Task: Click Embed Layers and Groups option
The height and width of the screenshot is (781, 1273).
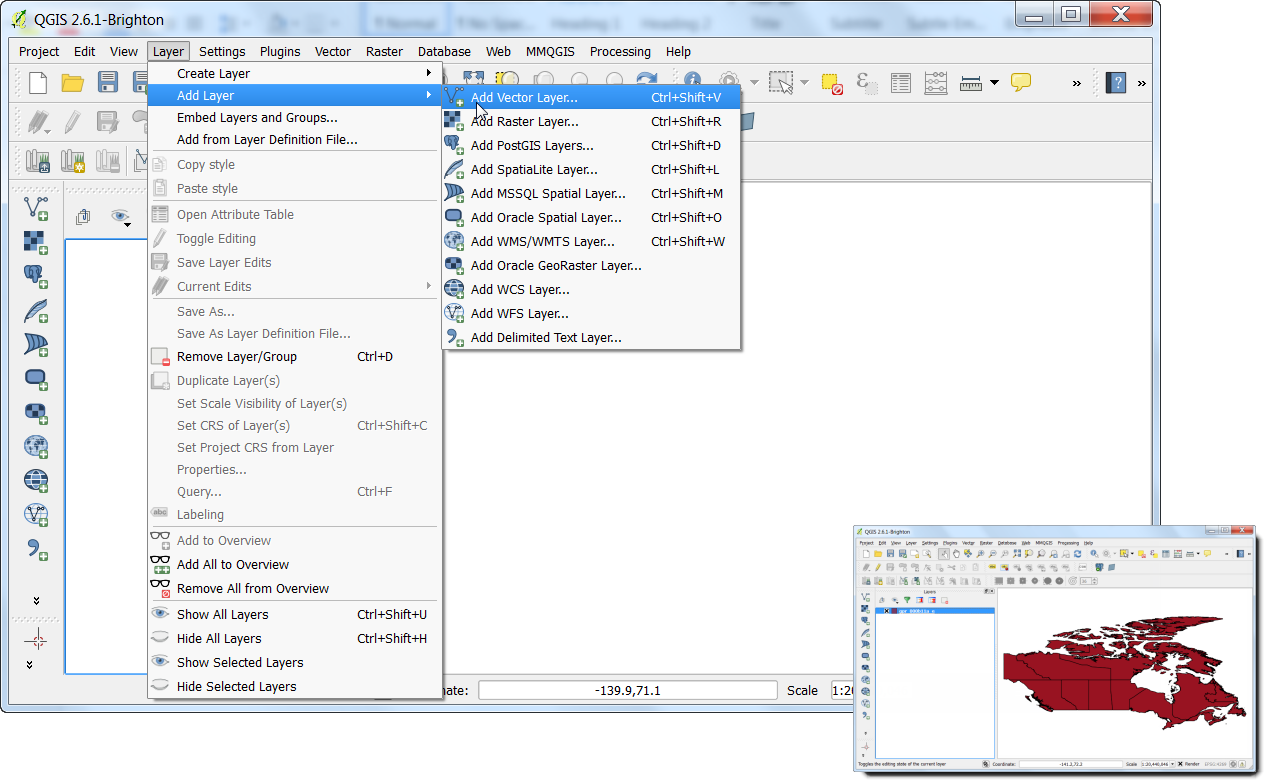Action: coord(257,117)
